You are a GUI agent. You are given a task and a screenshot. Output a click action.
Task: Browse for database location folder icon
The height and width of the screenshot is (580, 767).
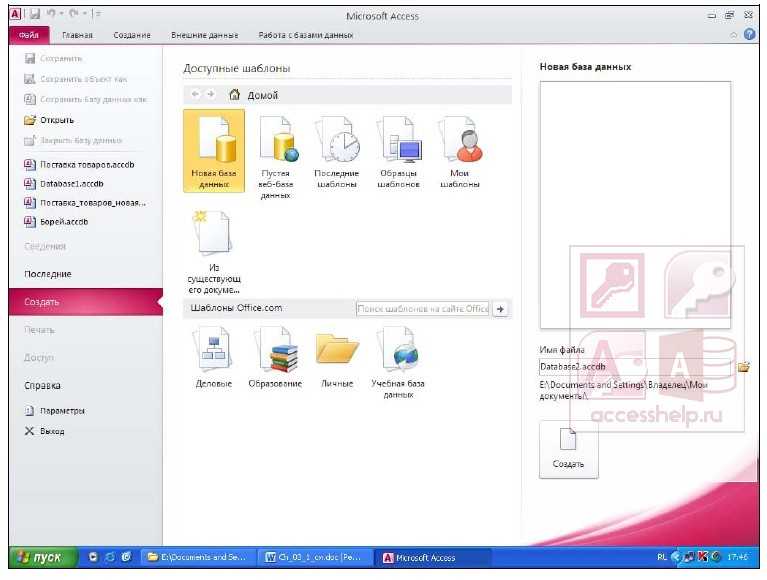[x=744, y=366]
